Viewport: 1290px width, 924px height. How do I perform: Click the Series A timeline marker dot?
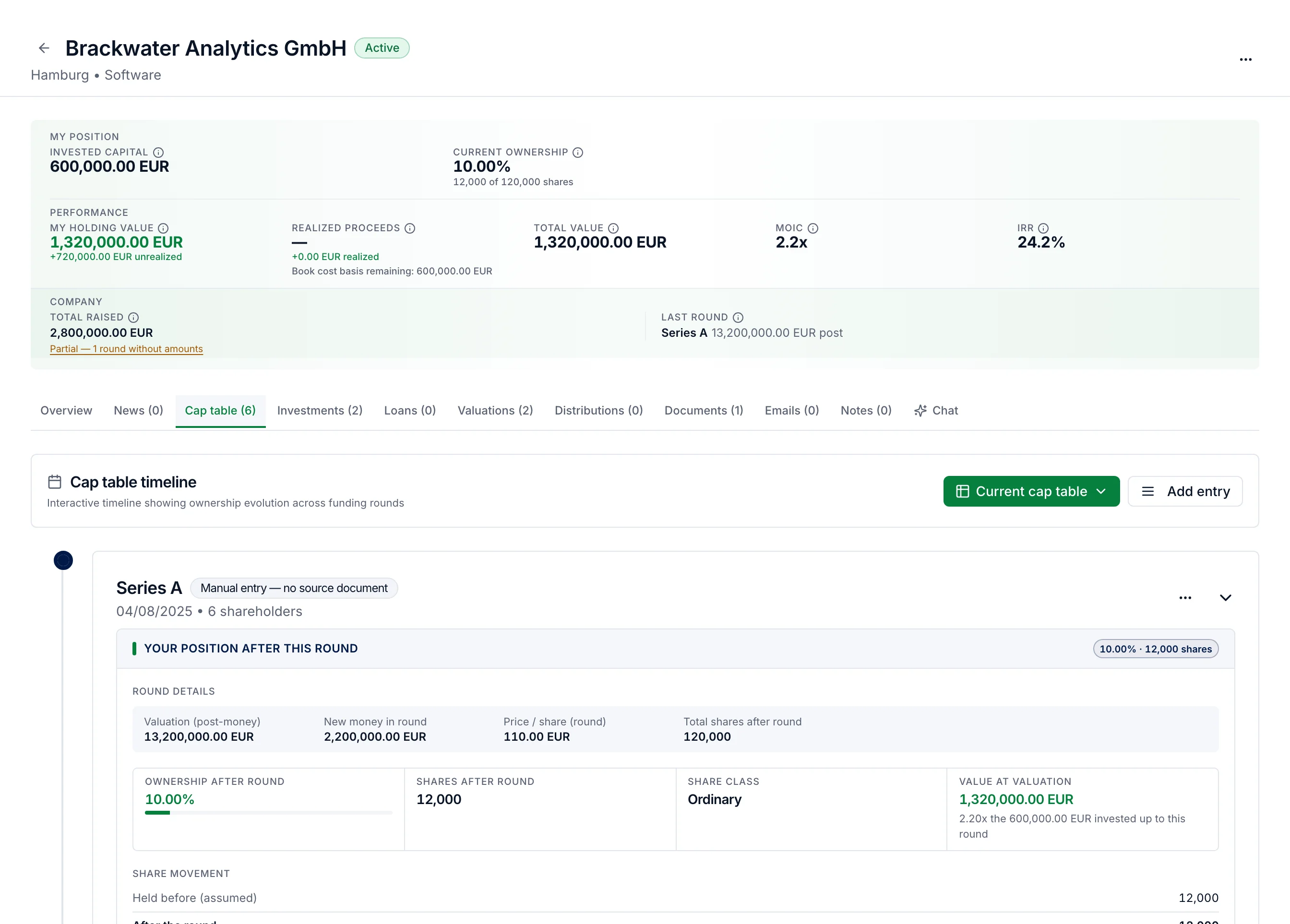[63, 560]
